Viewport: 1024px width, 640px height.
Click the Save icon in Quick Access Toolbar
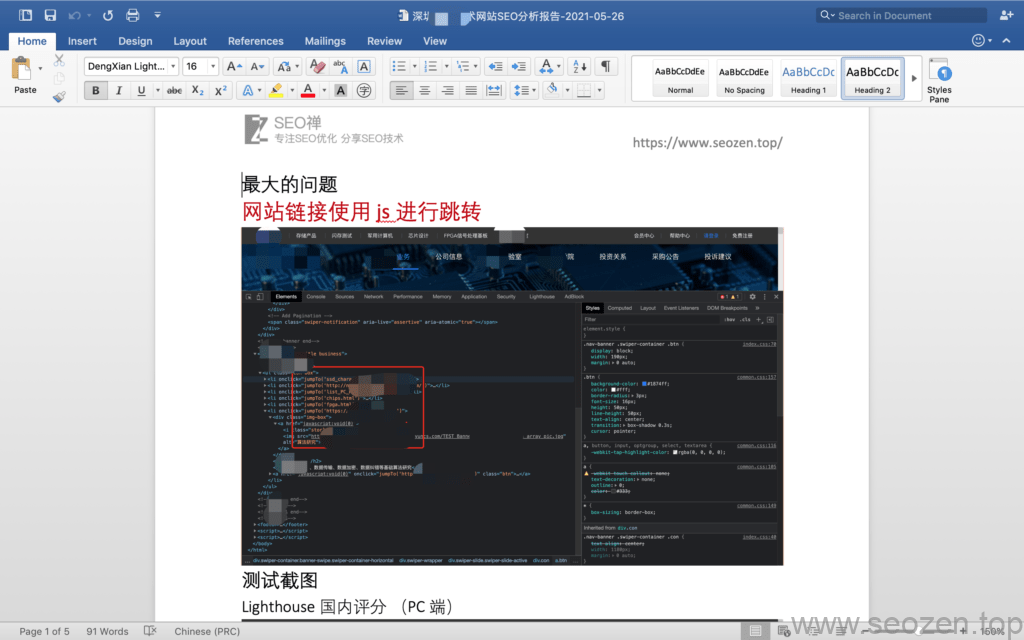[50, 15]
